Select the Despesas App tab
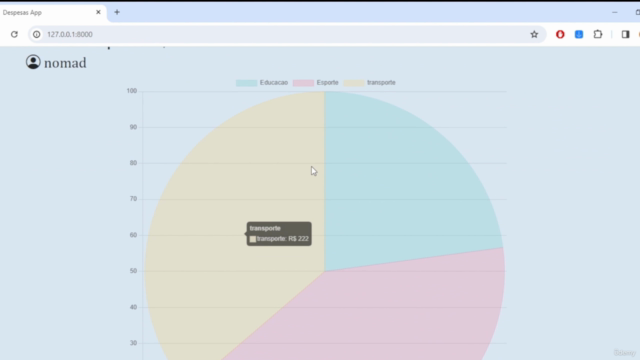The width and height of the screenshot is (640, 360). click(x=53, y=13)
